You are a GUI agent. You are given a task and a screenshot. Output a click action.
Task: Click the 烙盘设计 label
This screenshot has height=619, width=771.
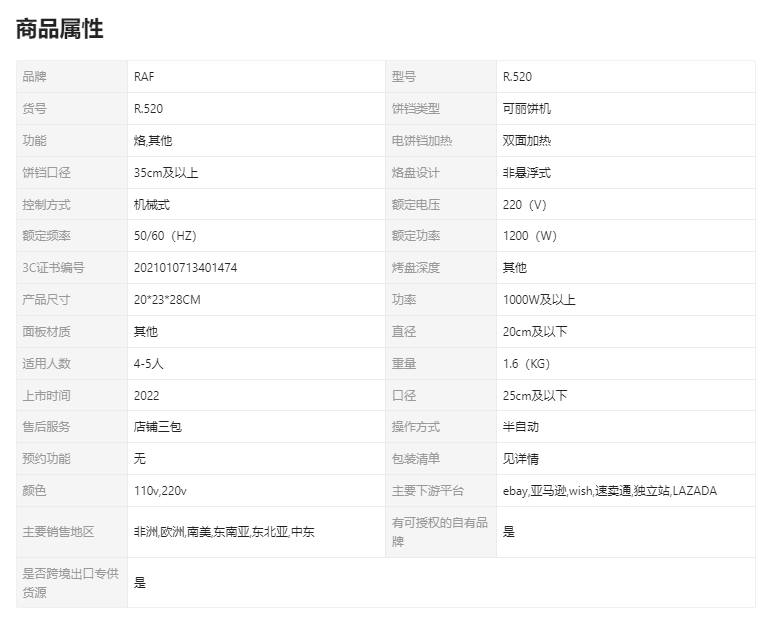(x=415, y=173)
